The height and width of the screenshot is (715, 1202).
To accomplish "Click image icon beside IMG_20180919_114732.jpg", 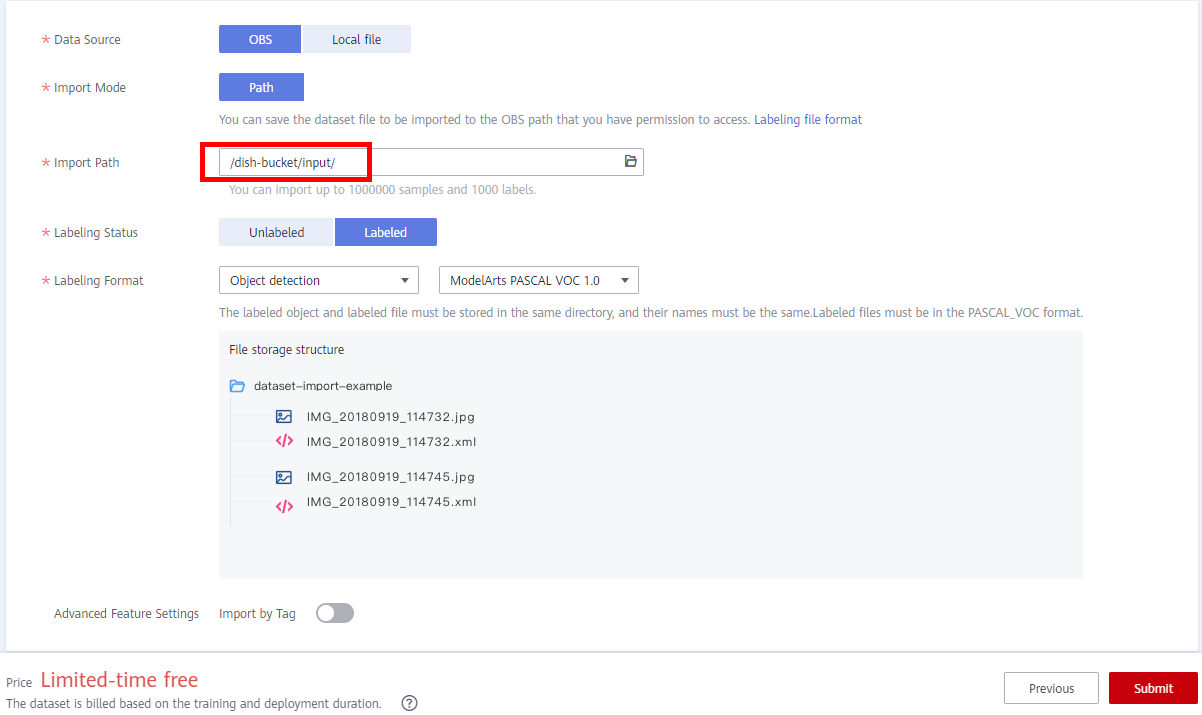I will pyautogui.click(x=284, y=417).
